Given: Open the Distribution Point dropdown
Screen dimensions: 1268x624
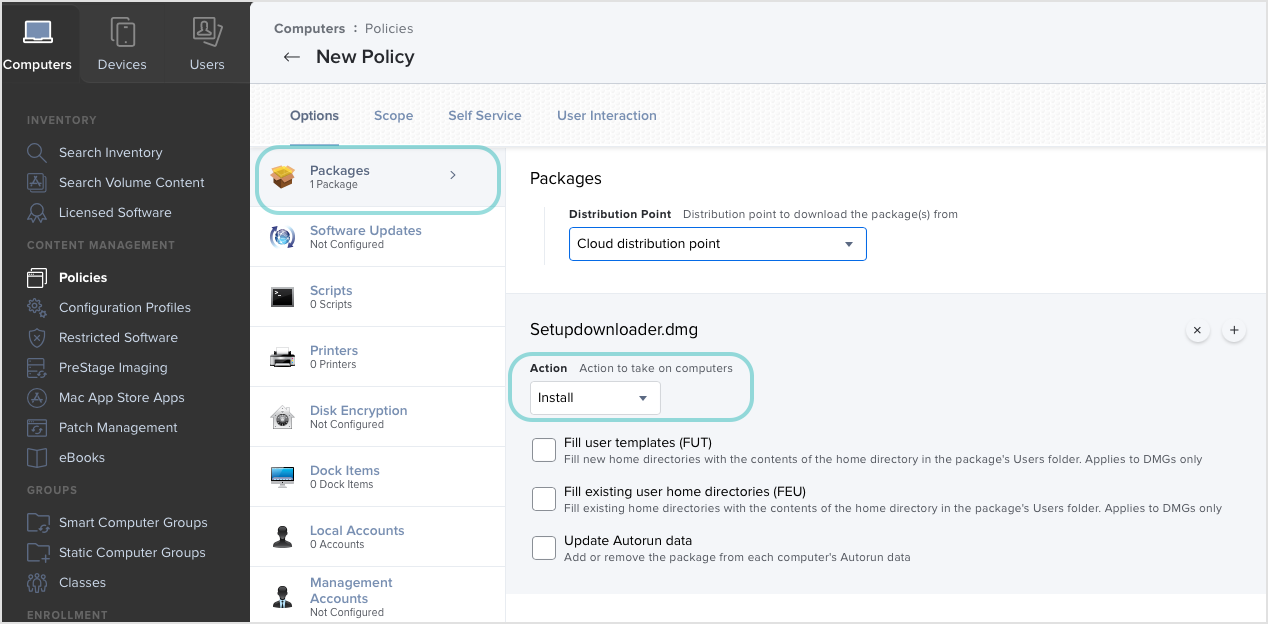Looking at the screenshot, I should 717,243.
